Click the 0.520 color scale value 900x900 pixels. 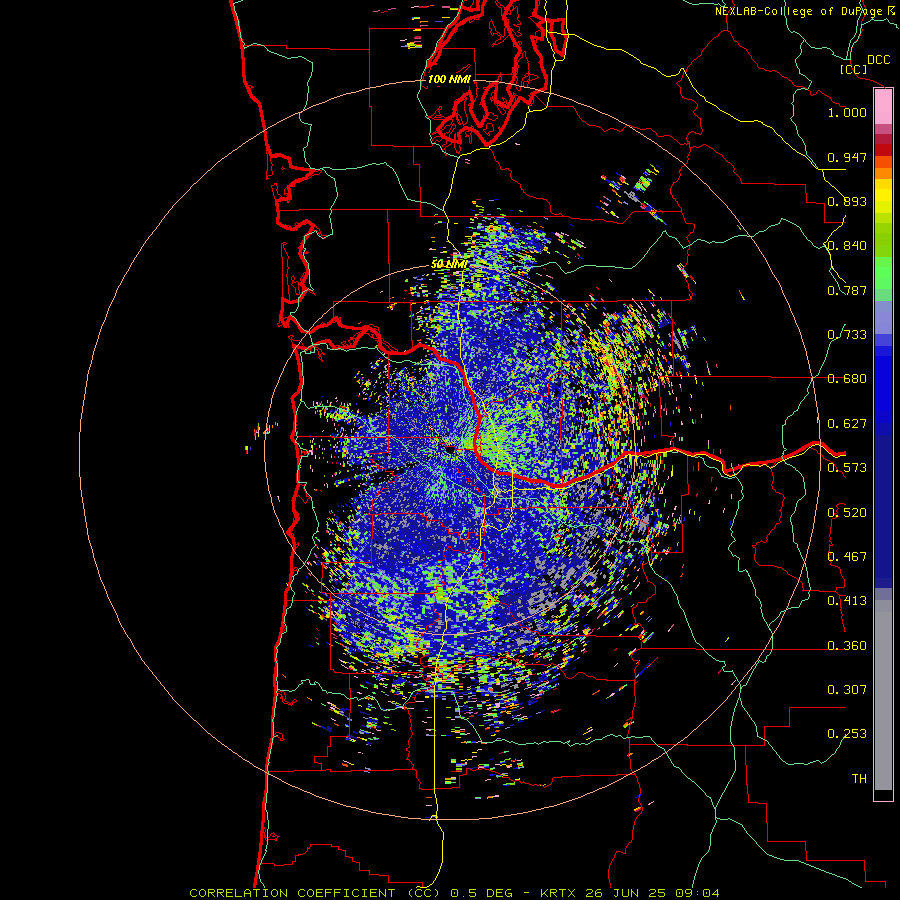pos(847,513)
